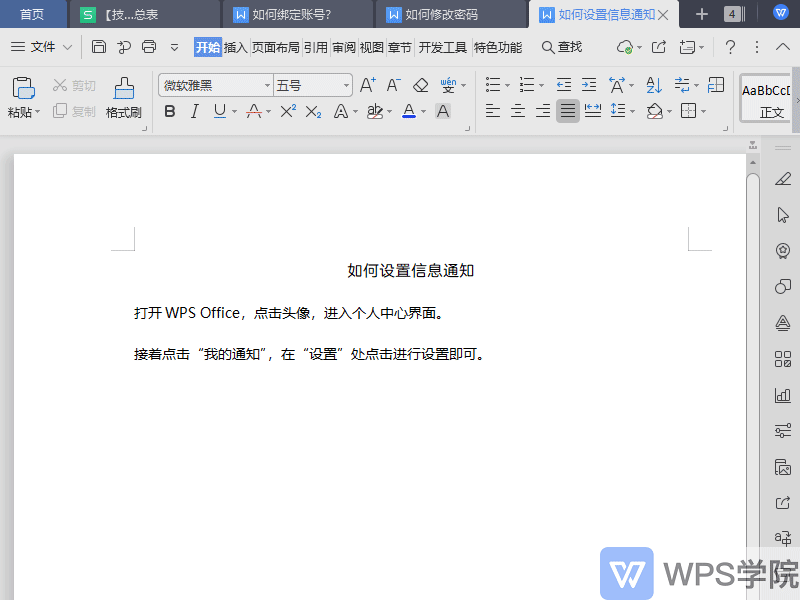This screenshot has width=800, height=600.
Task: Open the numbered list dropdown arrow
Action: pos(541,86)
